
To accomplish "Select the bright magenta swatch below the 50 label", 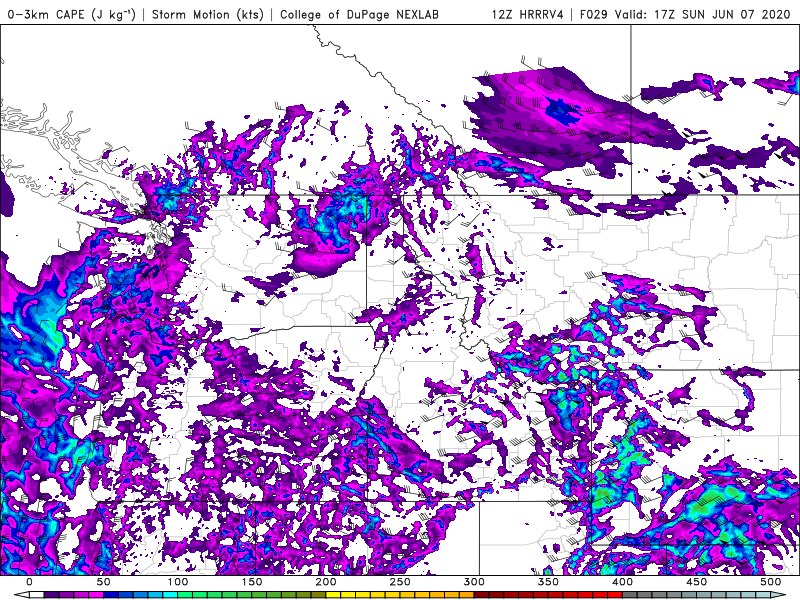I will coord(96,594).
